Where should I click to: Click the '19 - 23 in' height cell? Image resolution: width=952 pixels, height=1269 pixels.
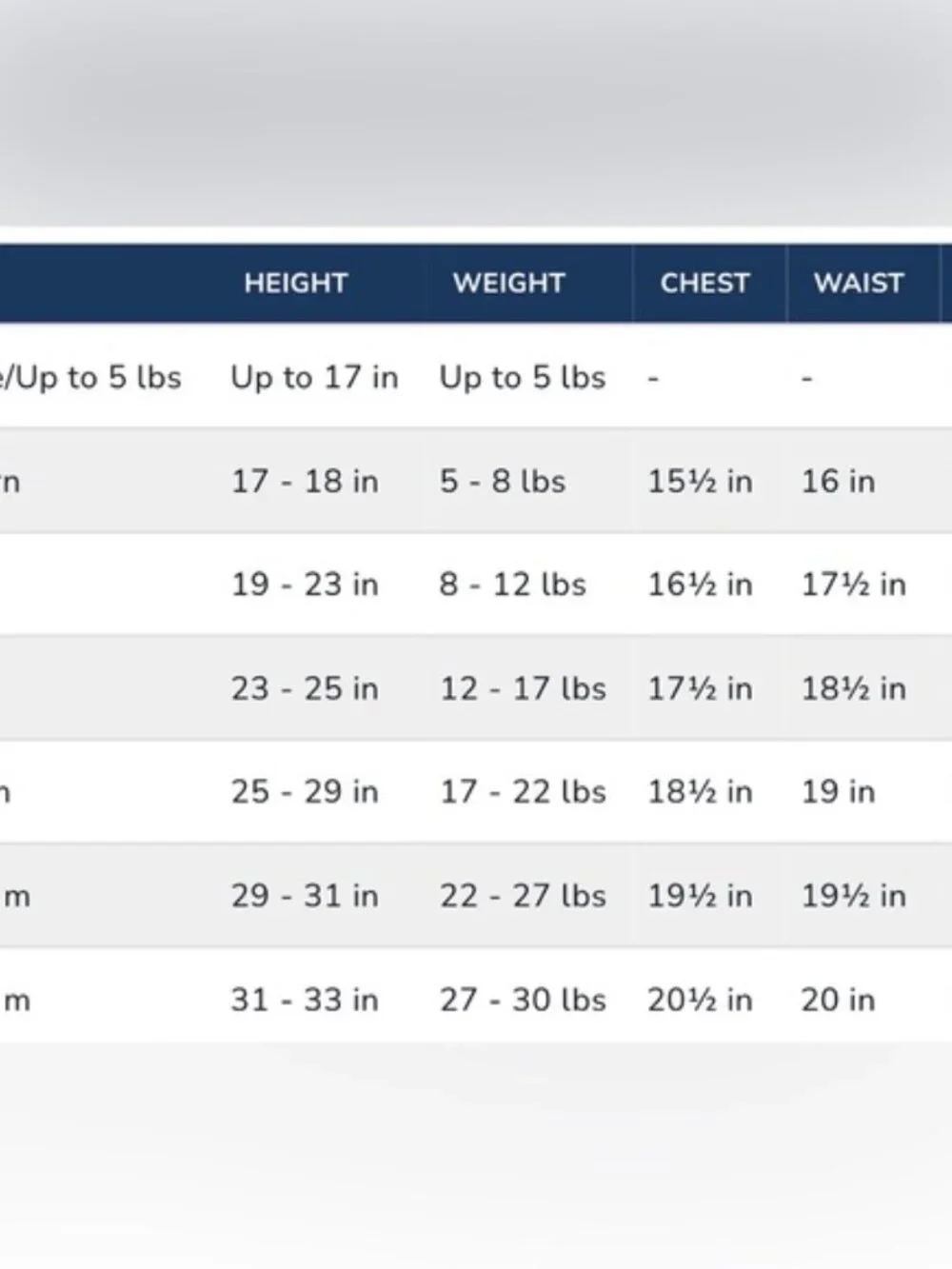[305, 584]
